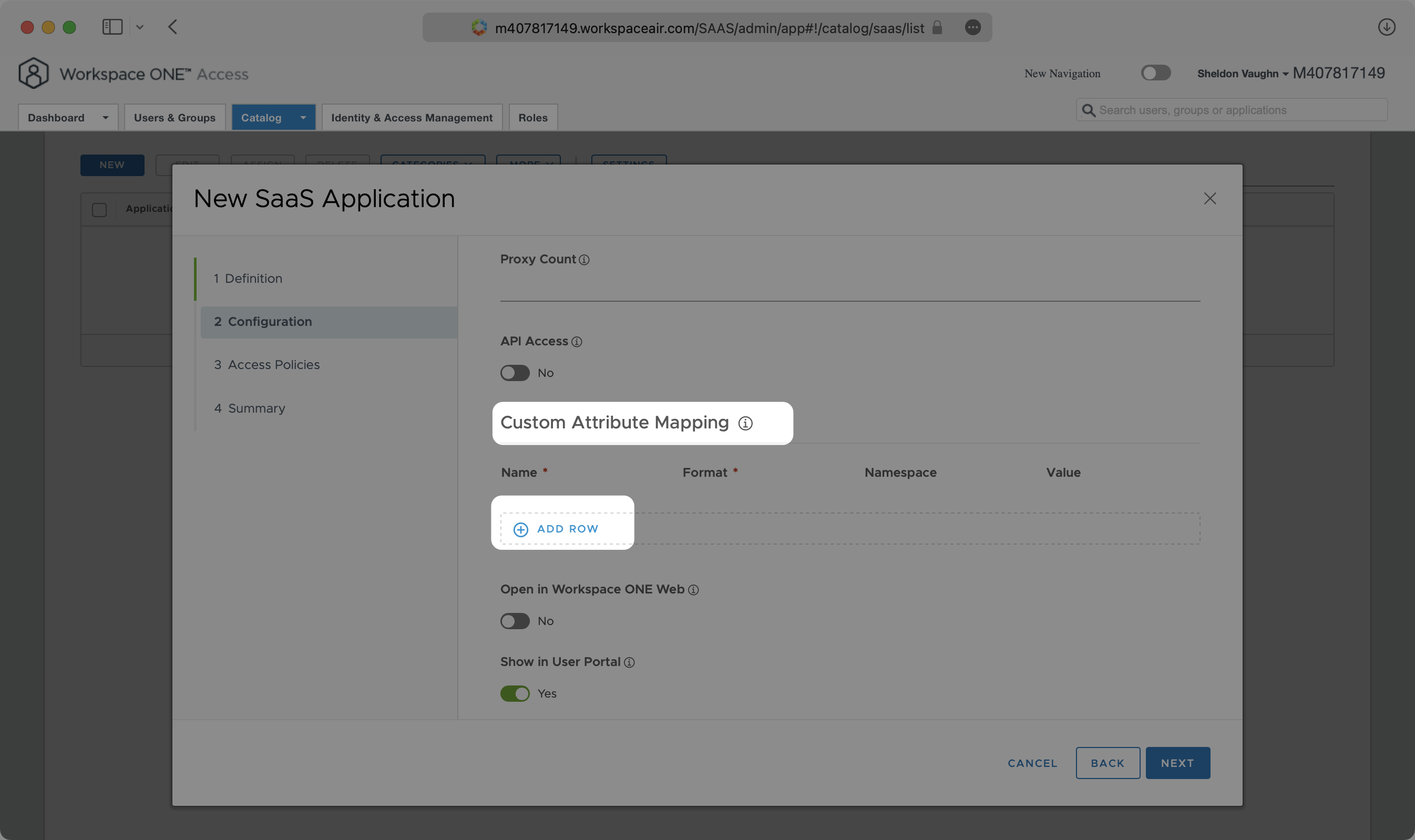1415x840 pixels.
Task: Go to the Access Policies step
Action: coord(273,365)
